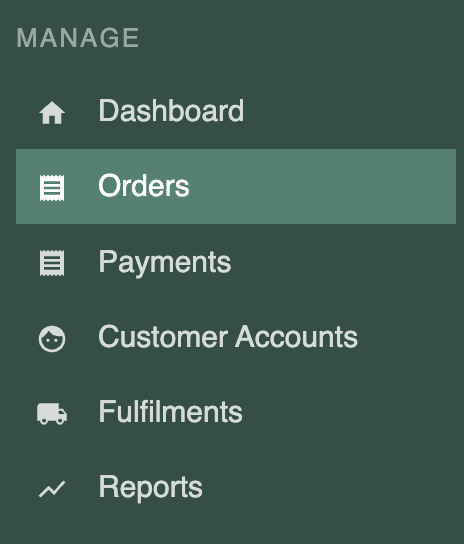Open the Dashboard menu item
This screenshot has width=464, height=544.
coord(236,111)
